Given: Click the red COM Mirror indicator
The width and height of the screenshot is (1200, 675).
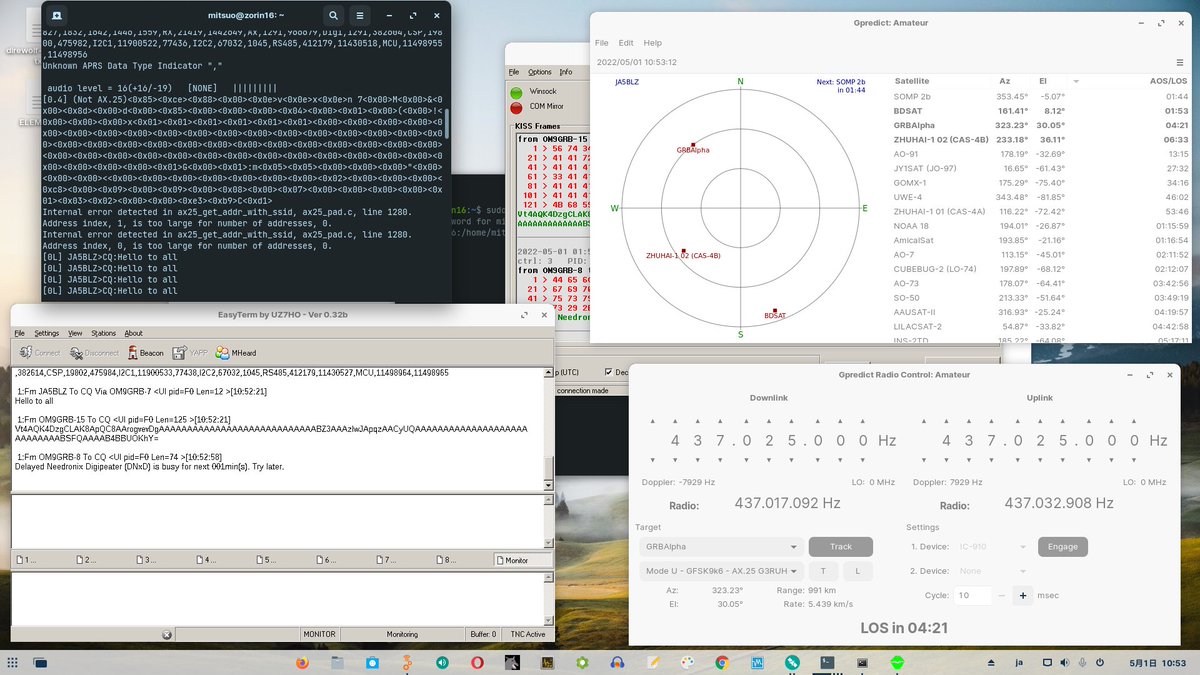Looking at the screenshot, I should [517, 107].
